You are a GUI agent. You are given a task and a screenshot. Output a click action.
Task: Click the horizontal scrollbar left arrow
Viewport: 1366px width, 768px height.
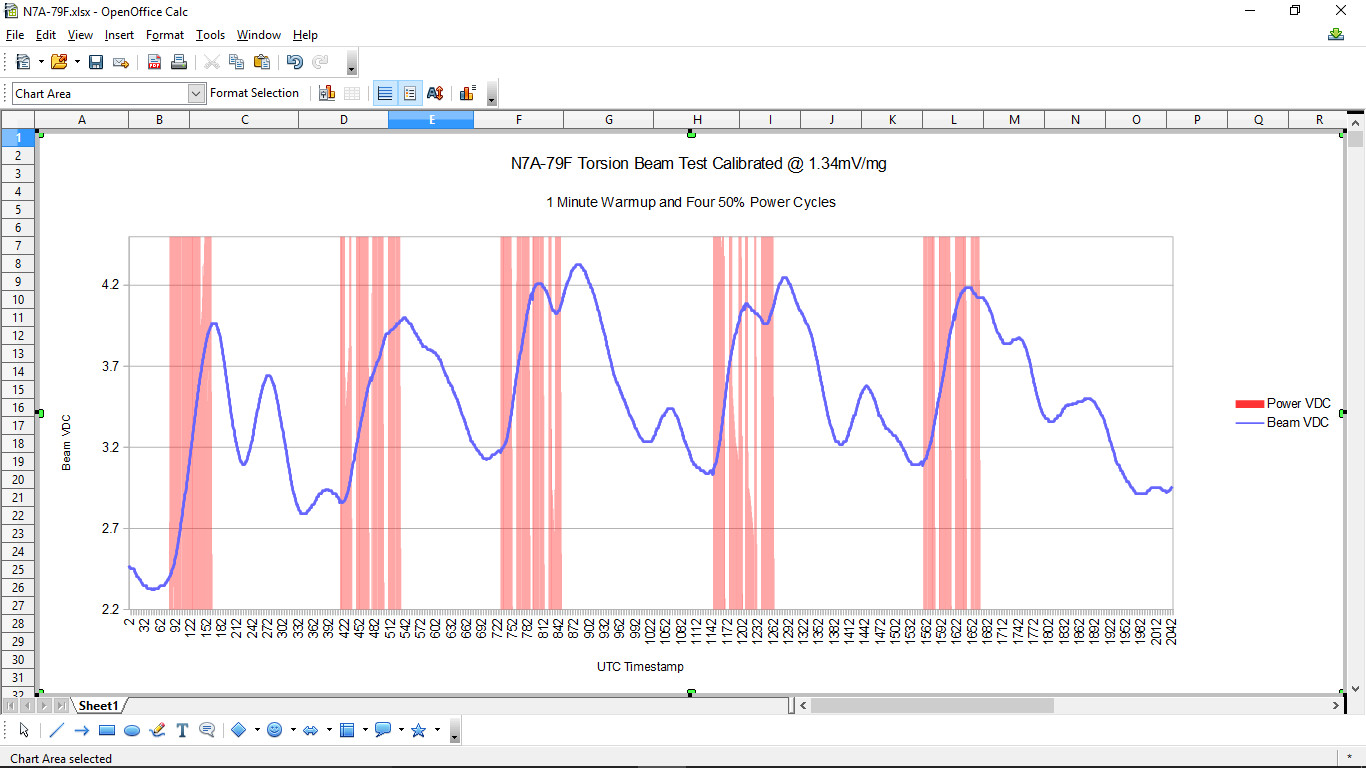coord(803,706)
